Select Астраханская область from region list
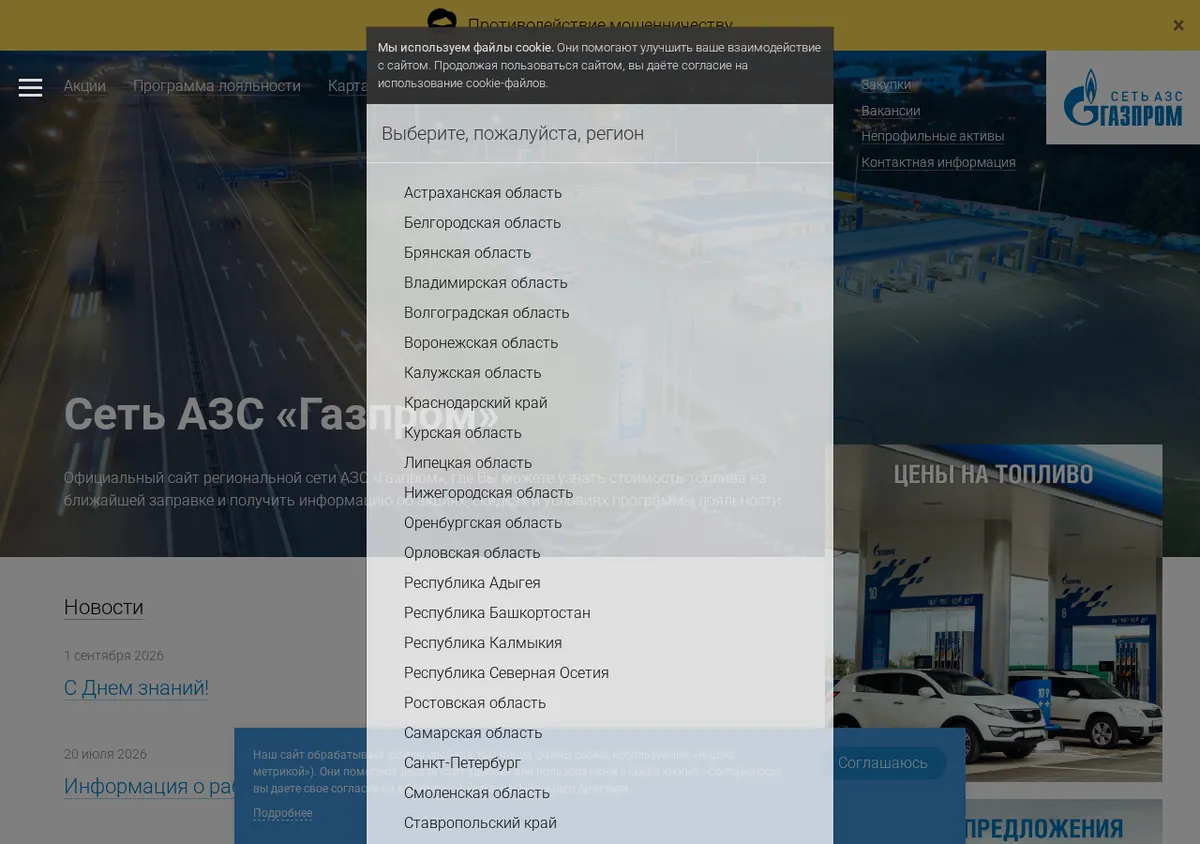The width and height of the screenshot is (1200, 844). pyautogui.click(x=483, y=192)
